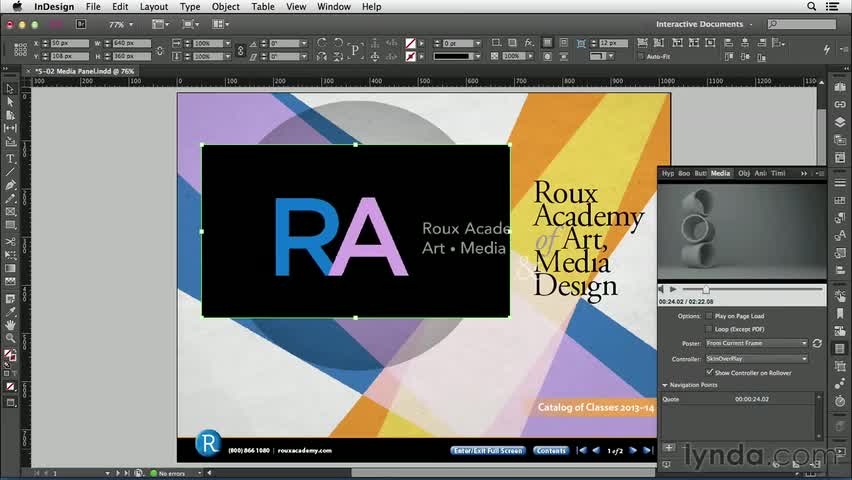Choose the Hand tool
This screenshot has height=480, width=852.
(10, 325)
